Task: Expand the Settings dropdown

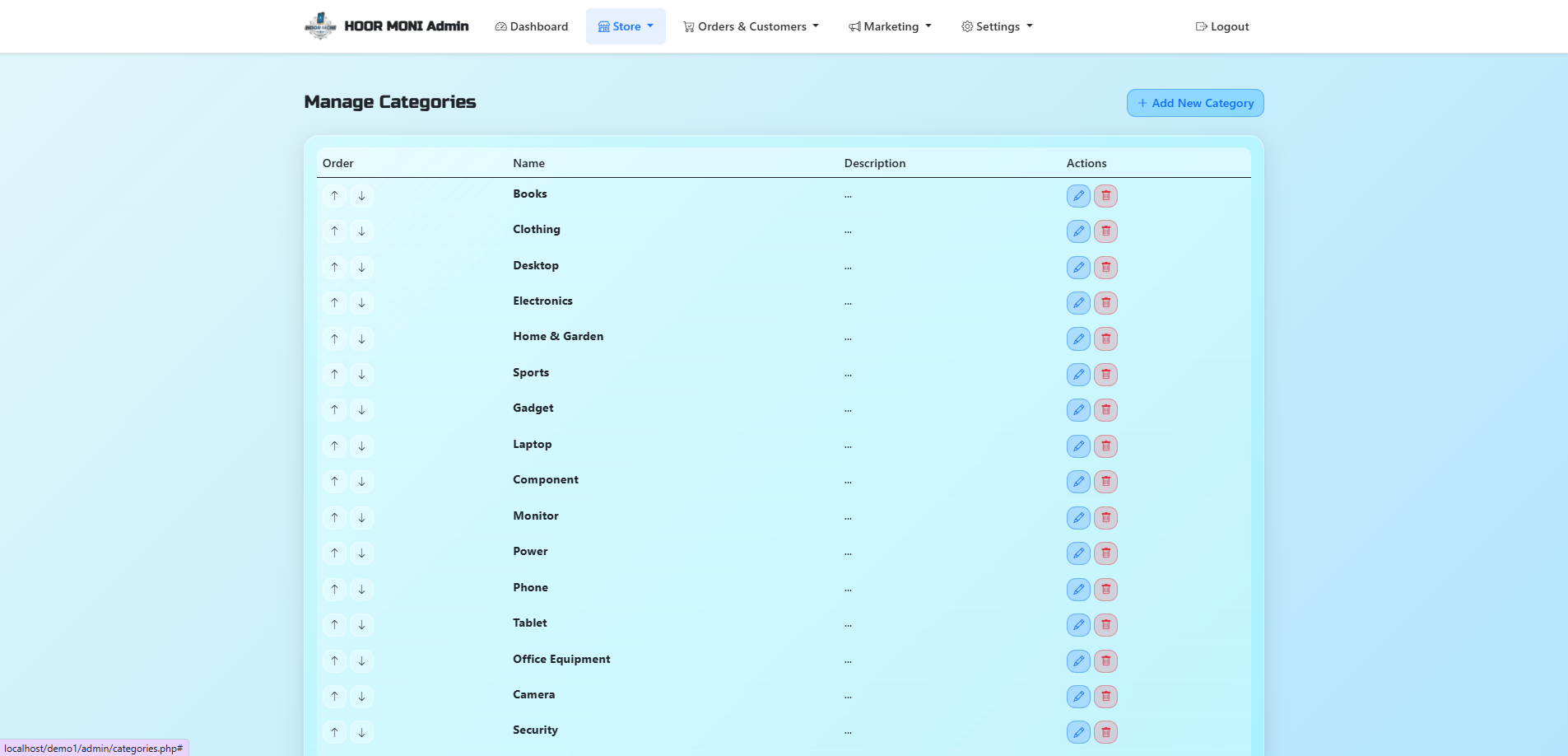Action: [x=997, y=26]
